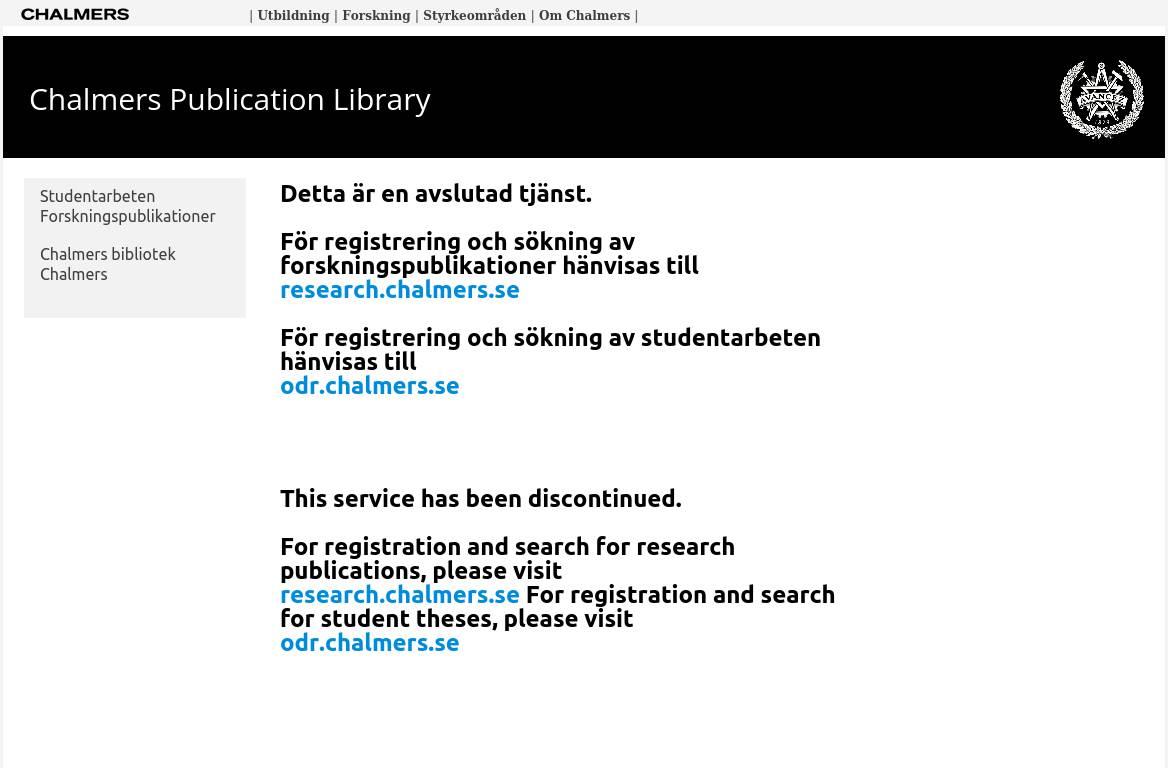Open odr.chalmers.se link in the English section
The height and width of the screenshot is (768, 1168).
click(x=369, y=643)
